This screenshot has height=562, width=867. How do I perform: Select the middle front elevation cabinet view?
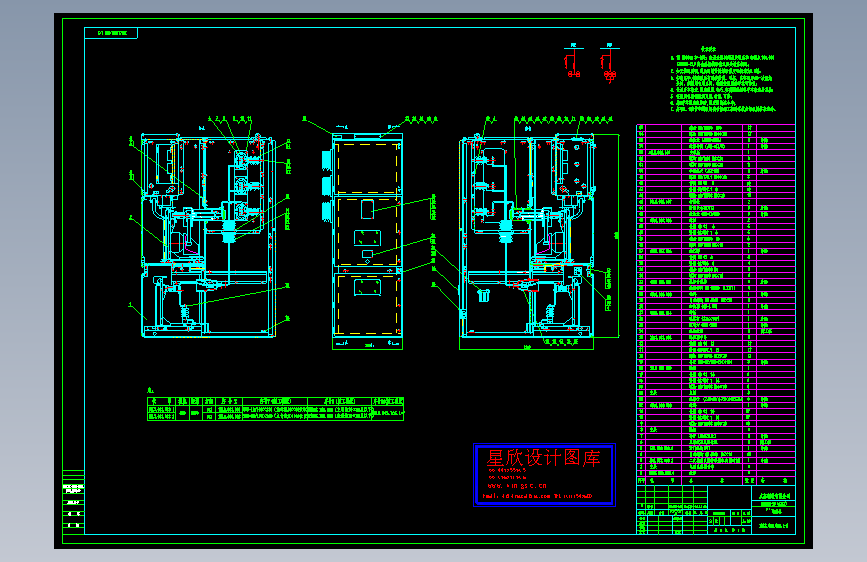click(367, 235)
